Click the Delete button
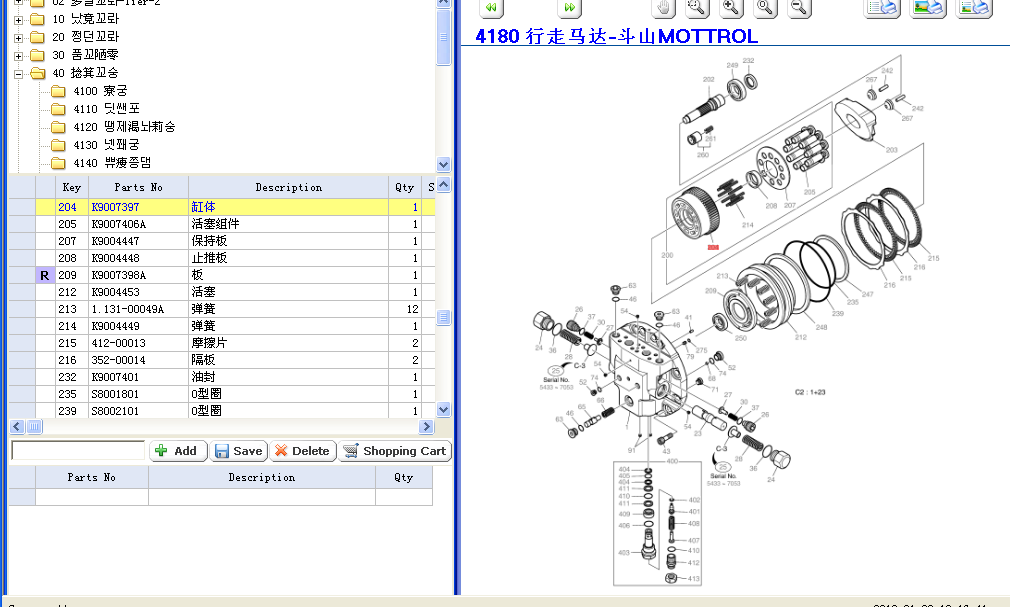Screen dimensions: 1010x607 tap(303, 451)
